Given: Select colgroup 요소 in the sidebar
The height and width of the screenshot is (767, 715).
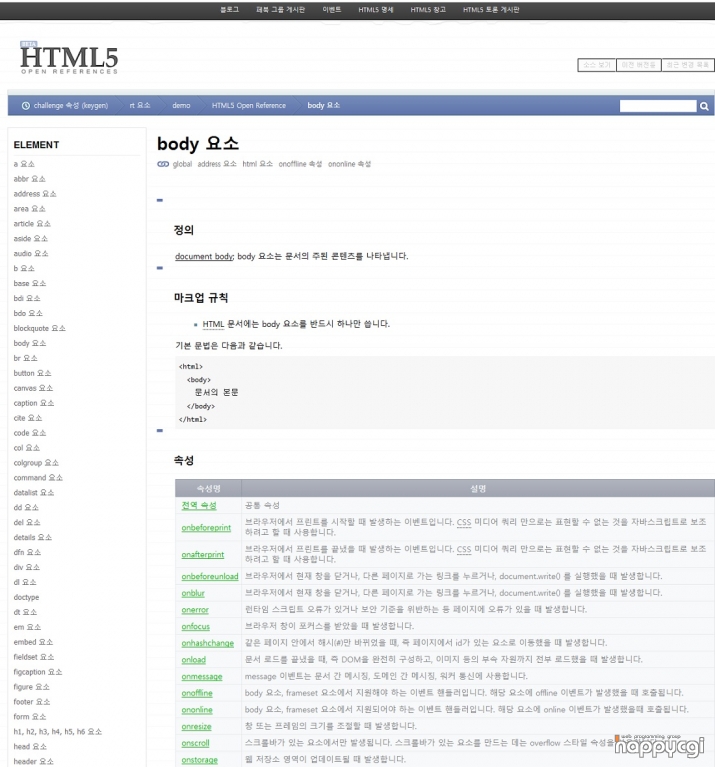Looking at the screenshot, I should 36,463.
